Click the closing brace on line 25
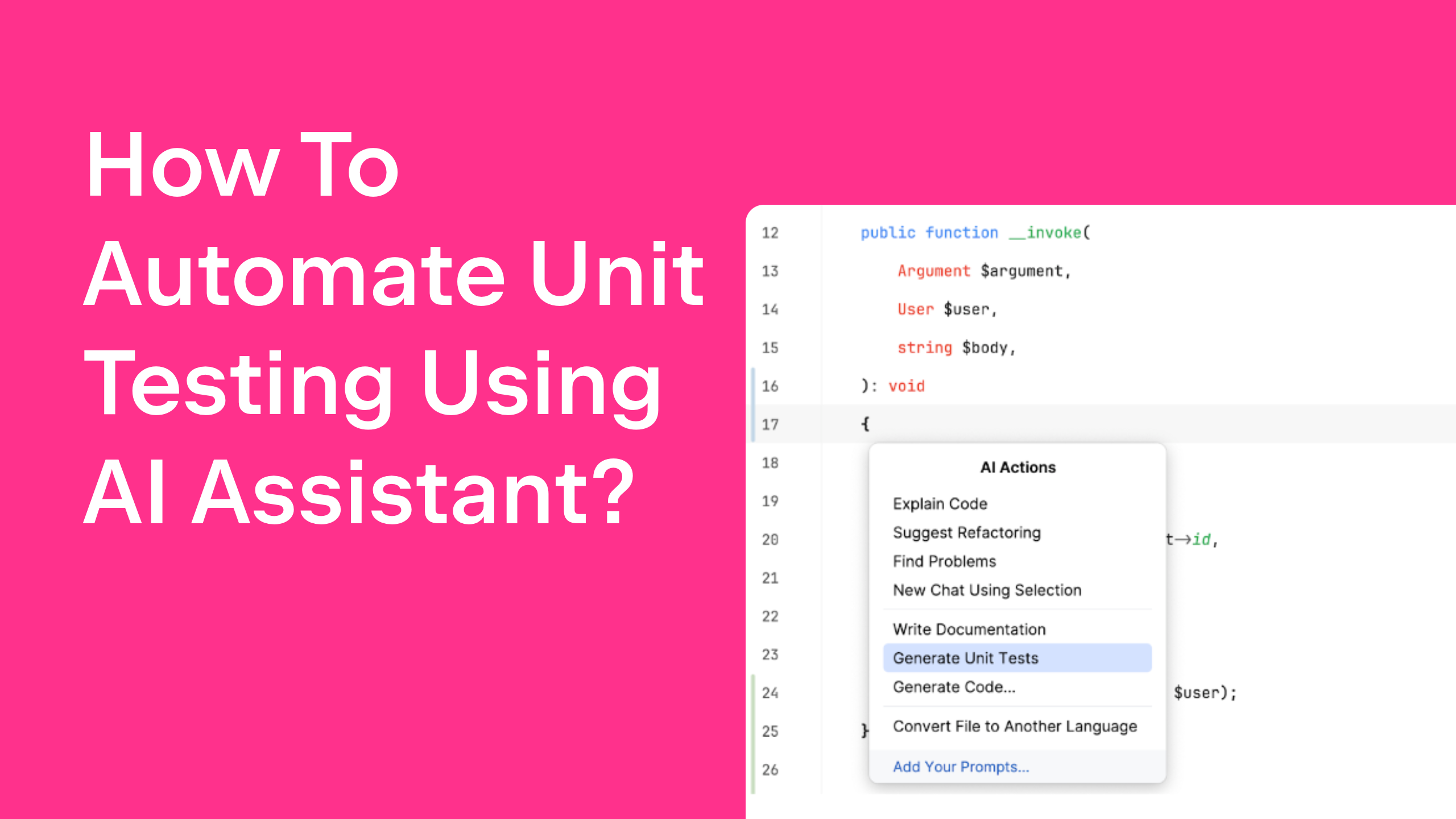 (864, 731)
